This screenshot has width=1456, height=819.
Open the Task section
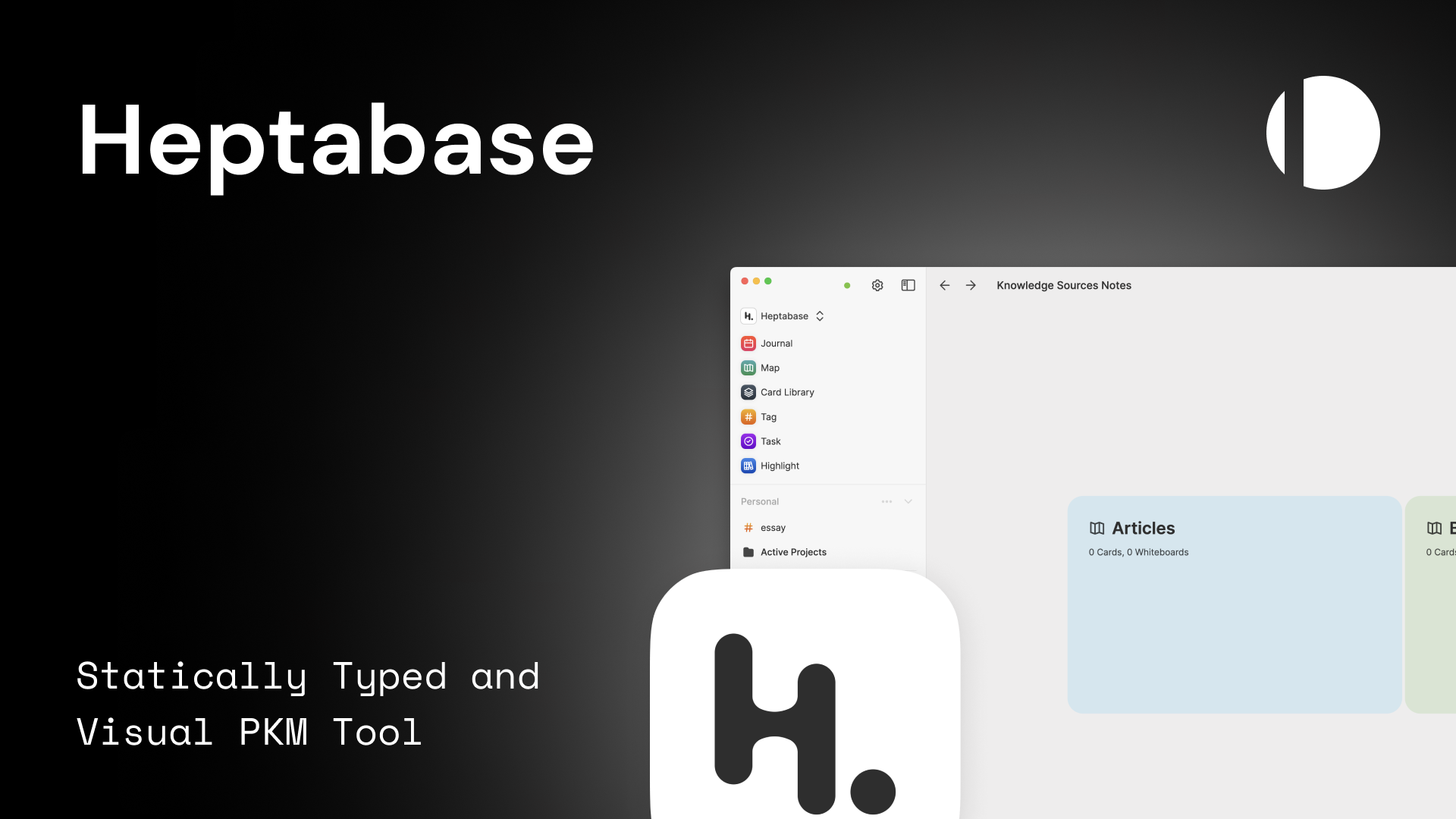click(x=770, y=441)
